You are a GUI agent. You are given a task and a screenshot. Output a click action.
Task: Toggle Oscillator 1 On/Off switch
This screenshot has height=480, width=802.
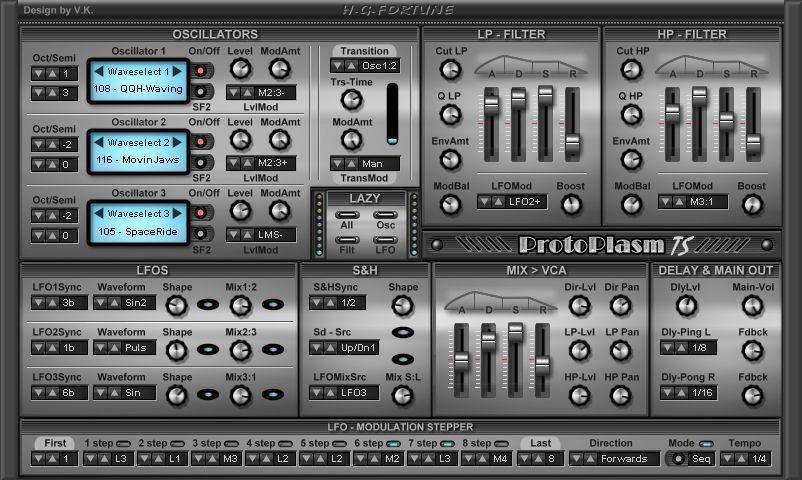pos(202,70)
